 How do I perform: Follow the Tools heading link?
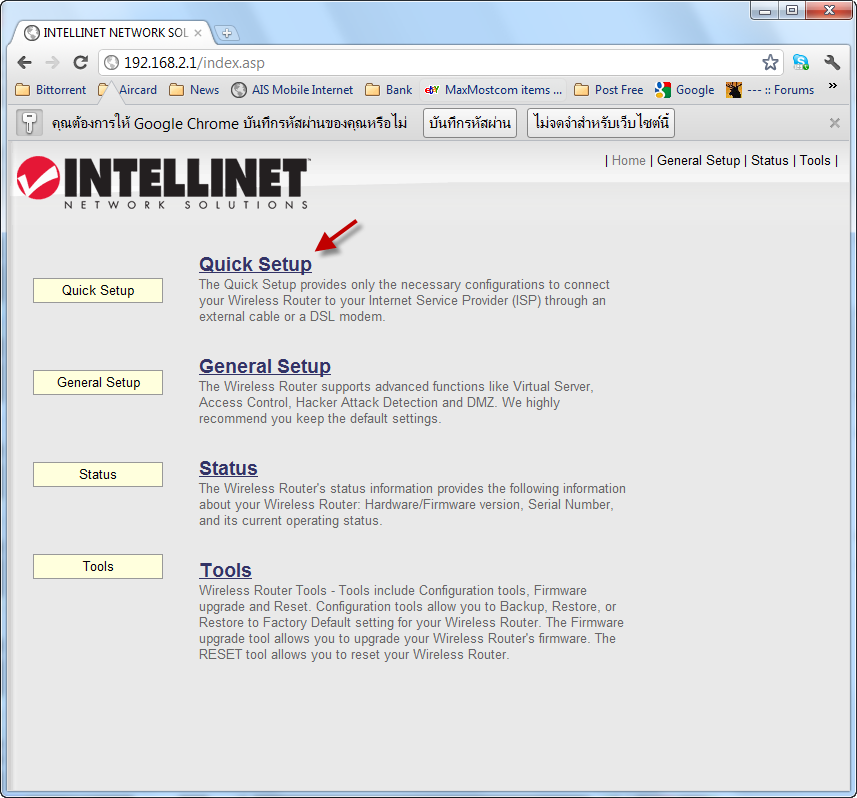[x=225, y=570]
